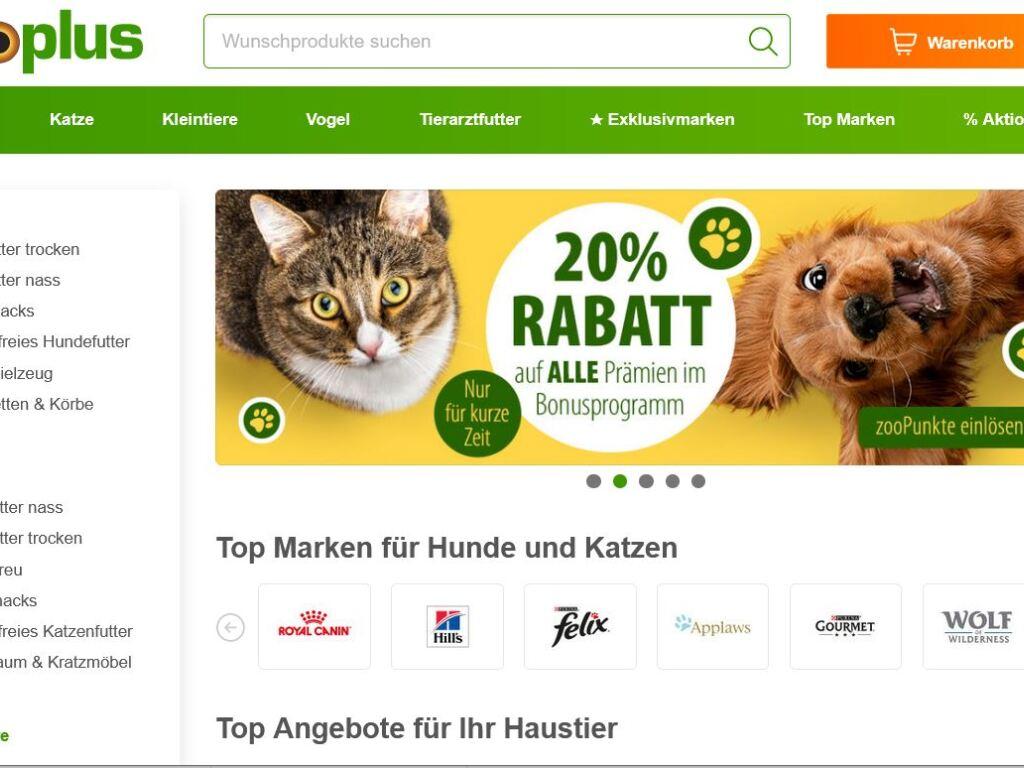Open the Tierarztfutter navigation menu
1024x768 pixels.
coord(470,120)
